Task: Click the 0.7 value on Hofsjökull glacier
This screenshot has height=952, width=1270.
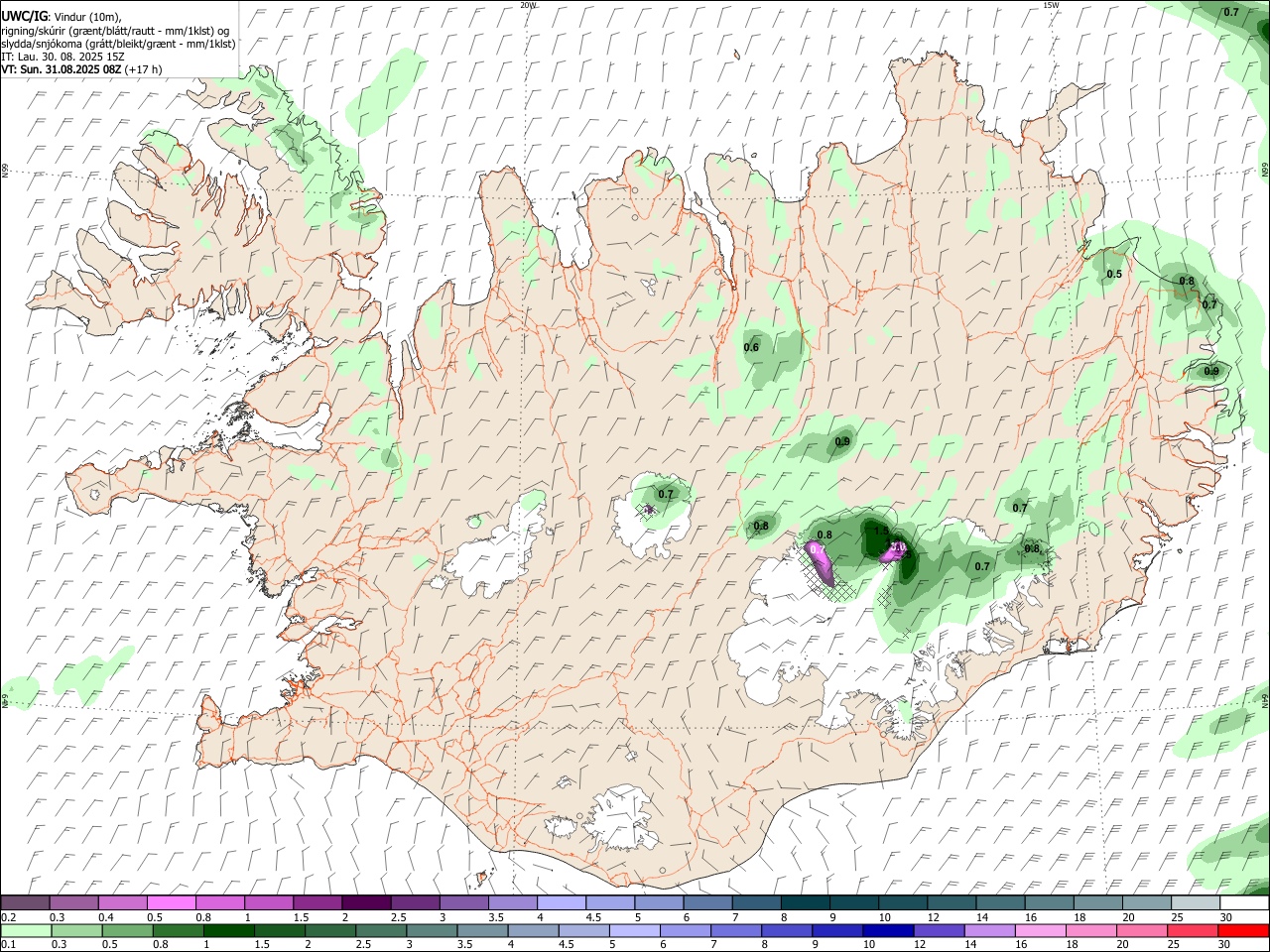Action: pos(666,494)
